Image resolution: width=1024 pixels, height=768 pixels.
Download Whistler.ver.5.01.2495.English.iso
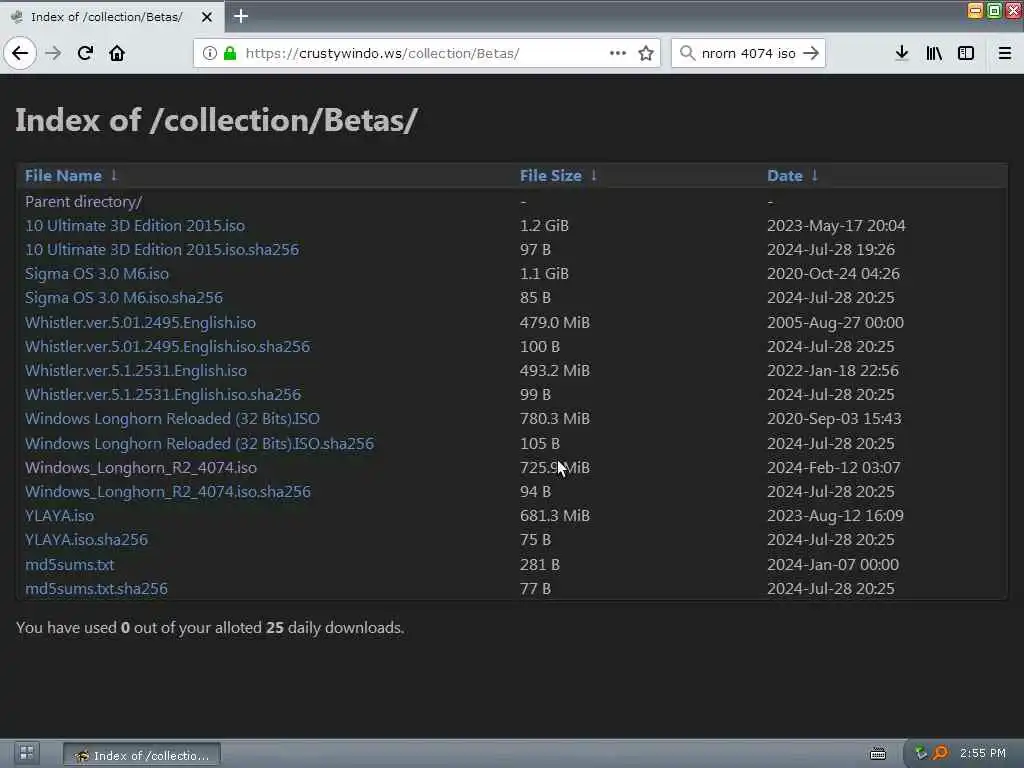(x=140, y=323)
